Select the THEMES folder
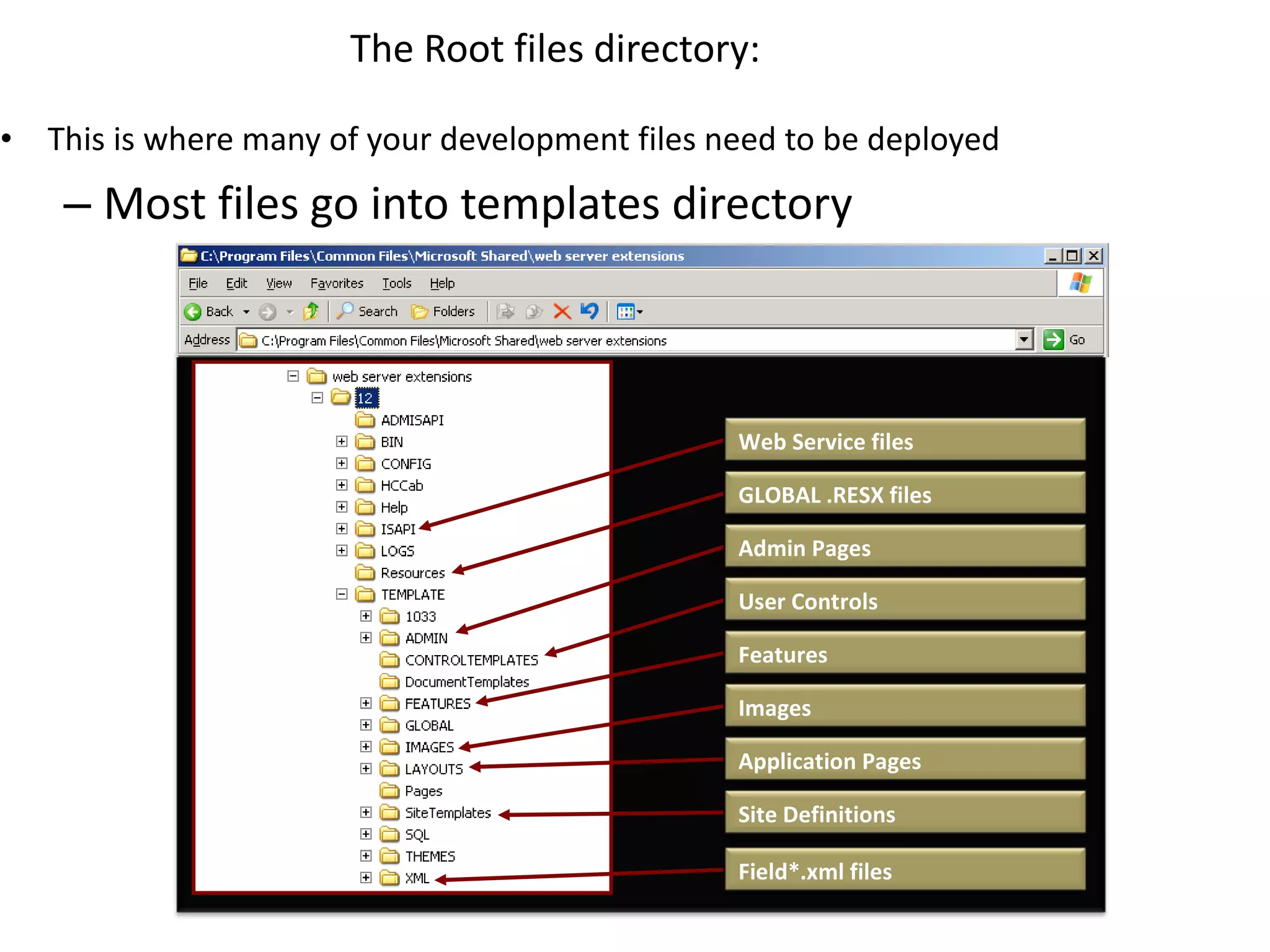Image resolution: width=1270 pixels, height=952 pixels. coord(430,857)
